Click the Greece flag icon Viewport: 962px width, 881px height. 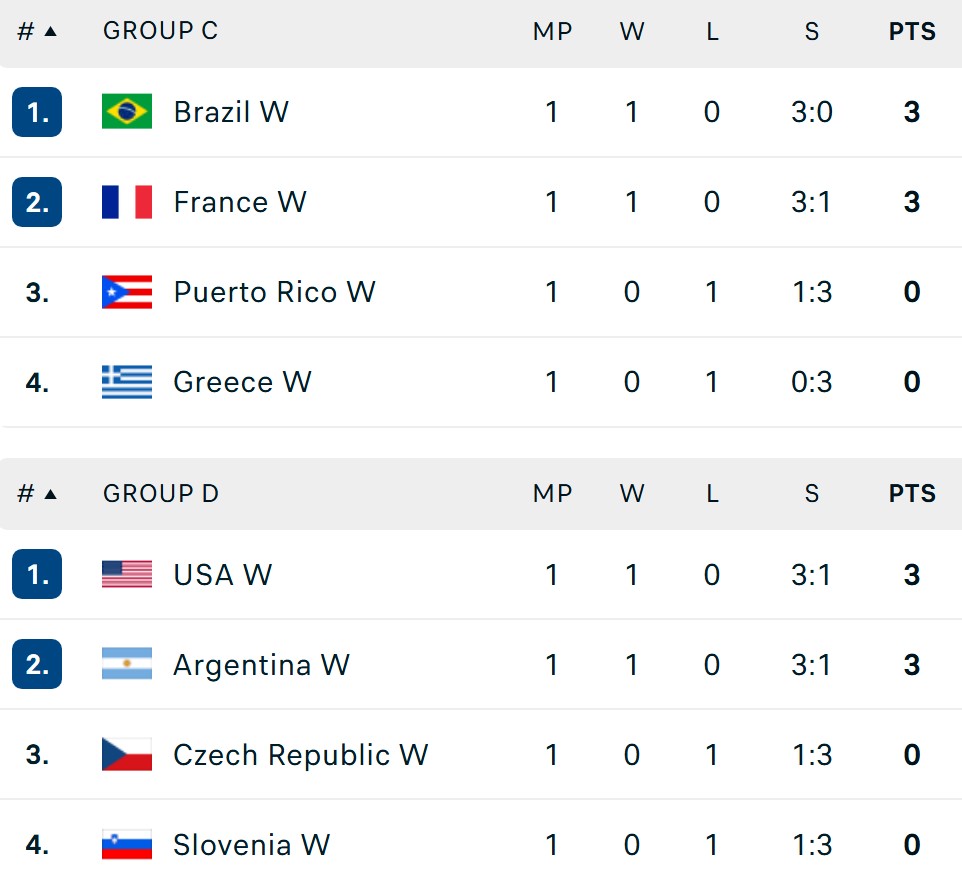127,382
